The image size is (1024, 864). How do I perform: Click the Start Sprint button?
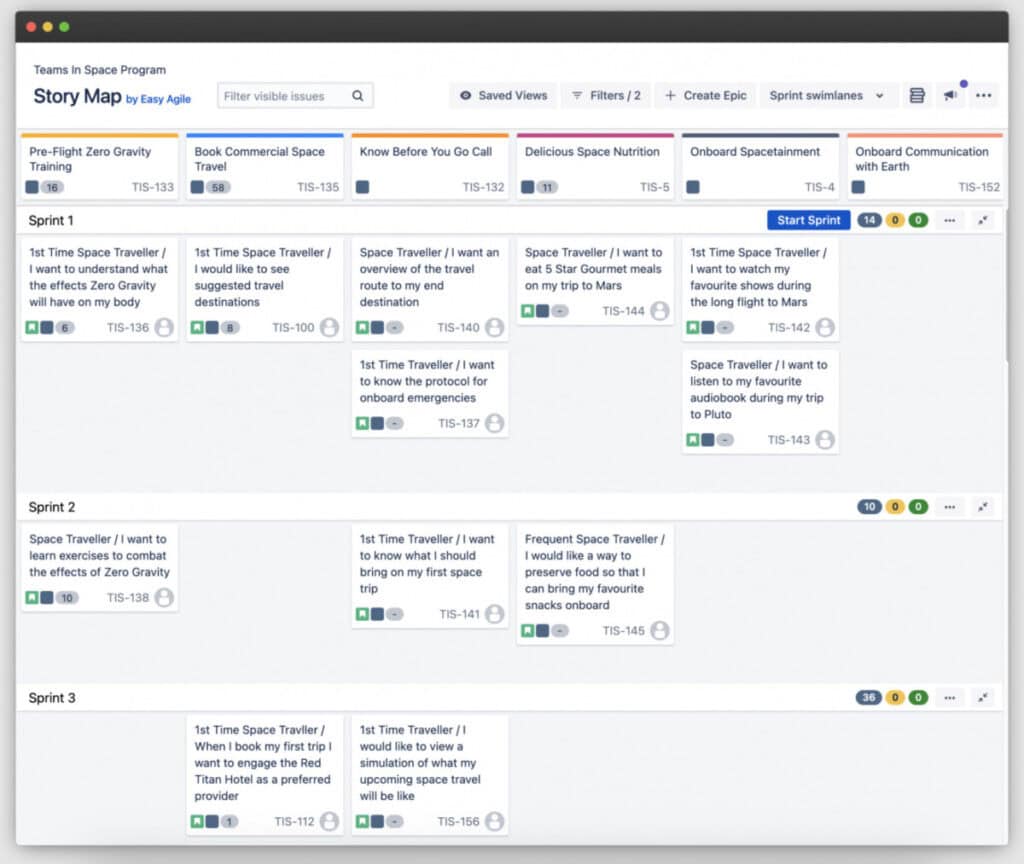[x=808, y=220]
